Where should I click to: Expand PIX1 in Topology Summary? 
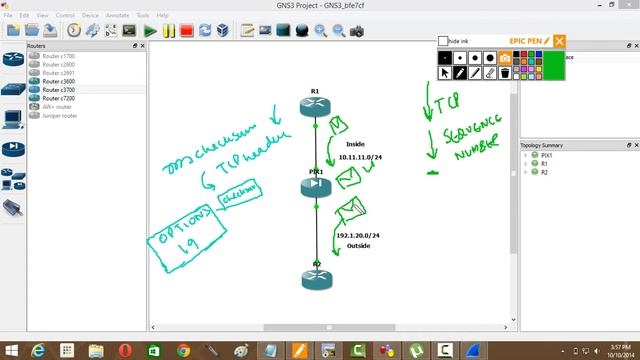[526, 156]
